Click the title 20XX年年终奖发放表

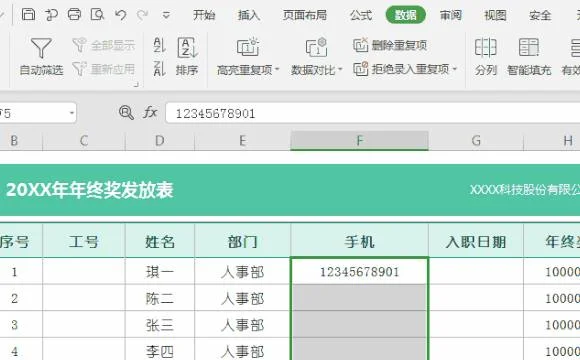90,190
